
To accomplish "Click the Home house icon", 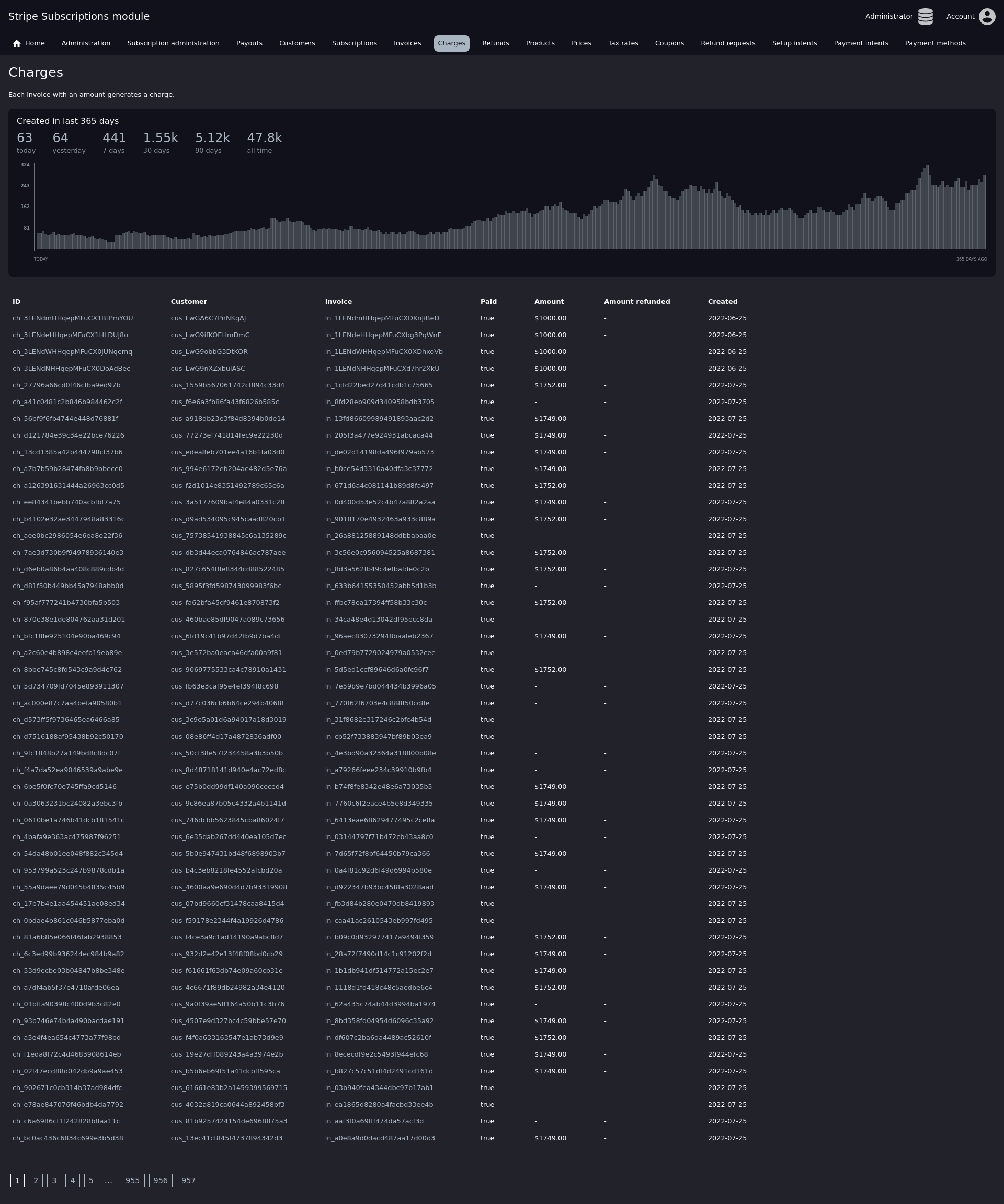I will point(17,43).
